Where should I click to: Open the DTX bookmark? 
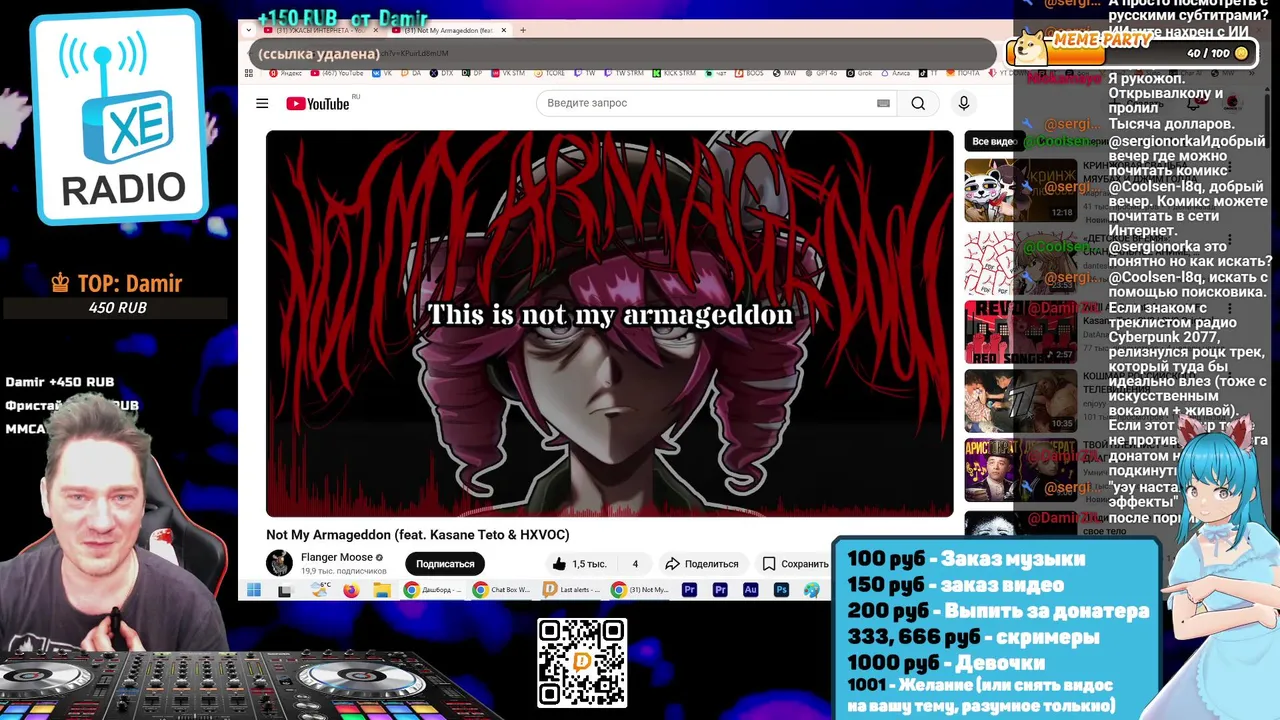[x=439, y=73]
